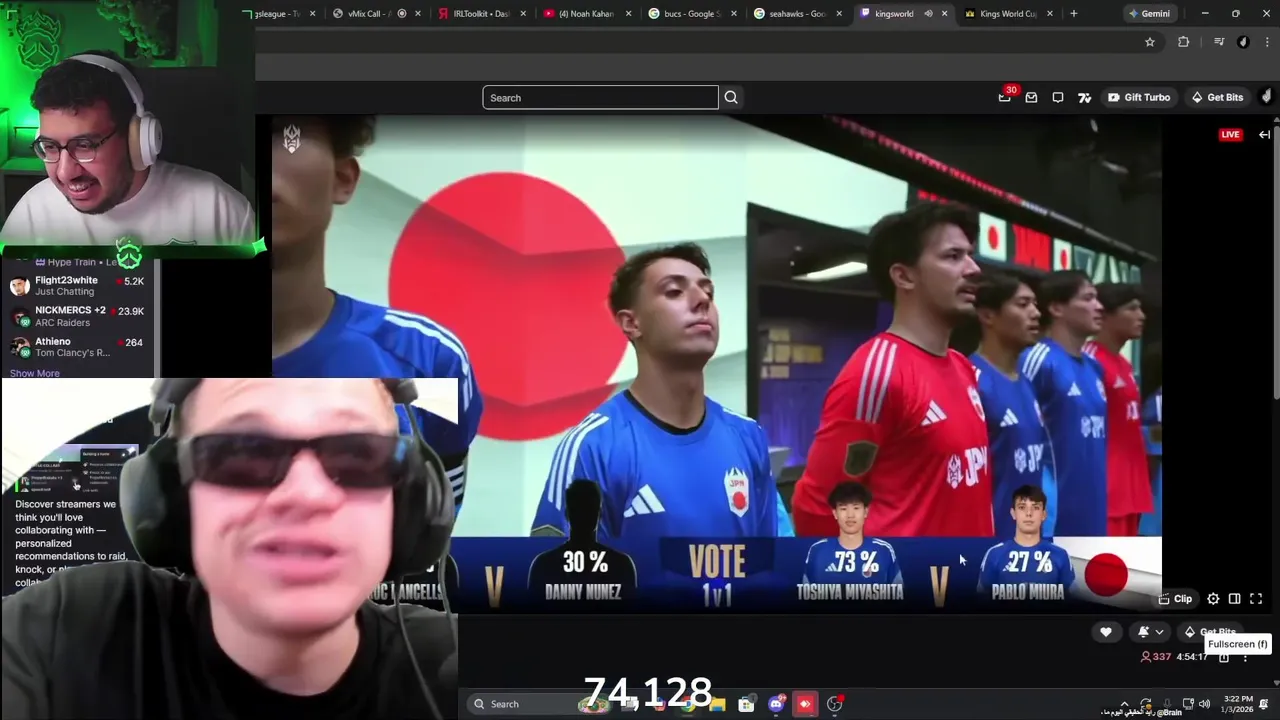
Task: Click the Gift Turbo button
Action: (1139, 97)
